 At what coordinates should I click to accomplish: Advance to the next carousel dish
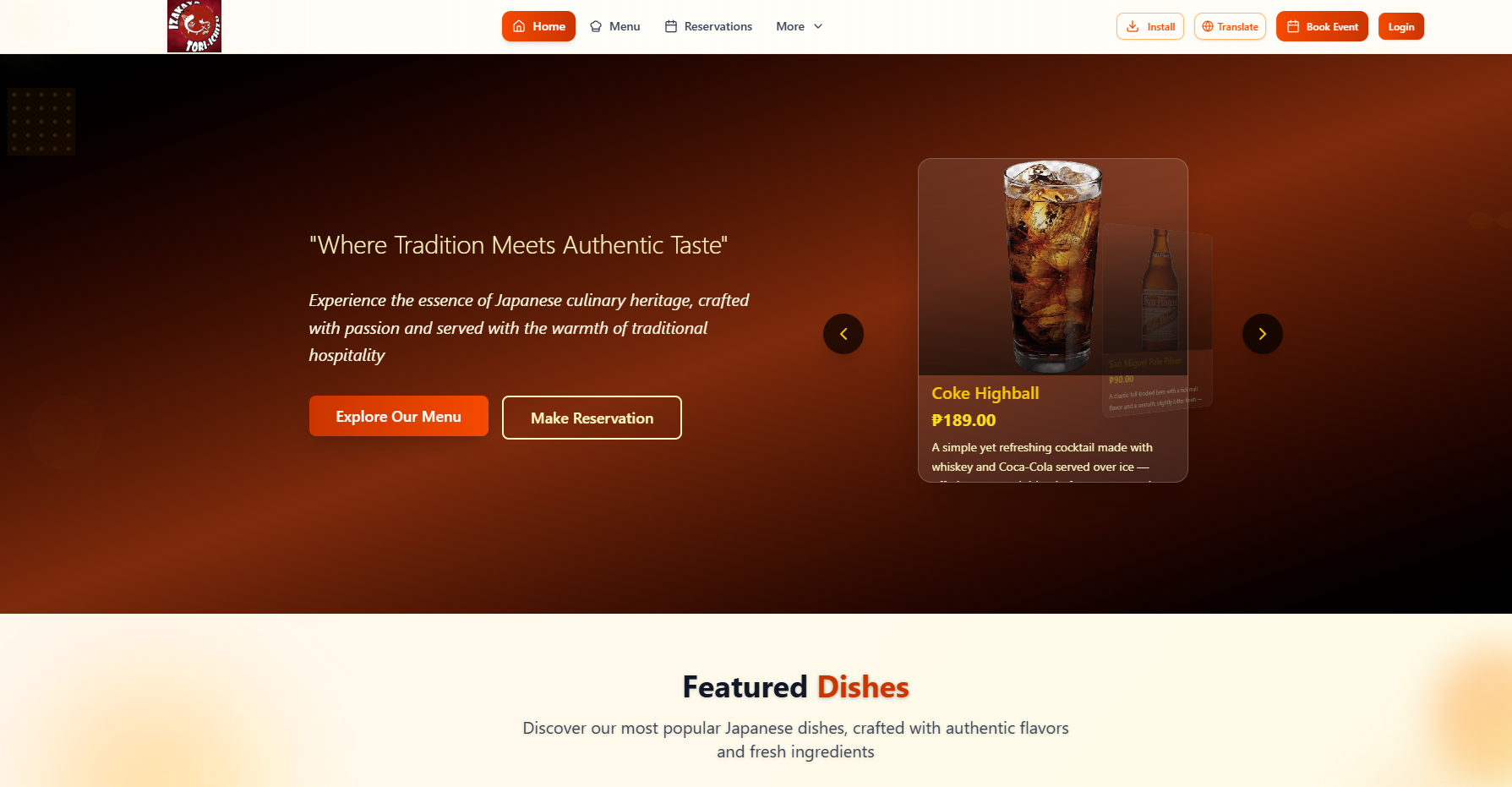pyautogui.click(x=1263, y=334)
